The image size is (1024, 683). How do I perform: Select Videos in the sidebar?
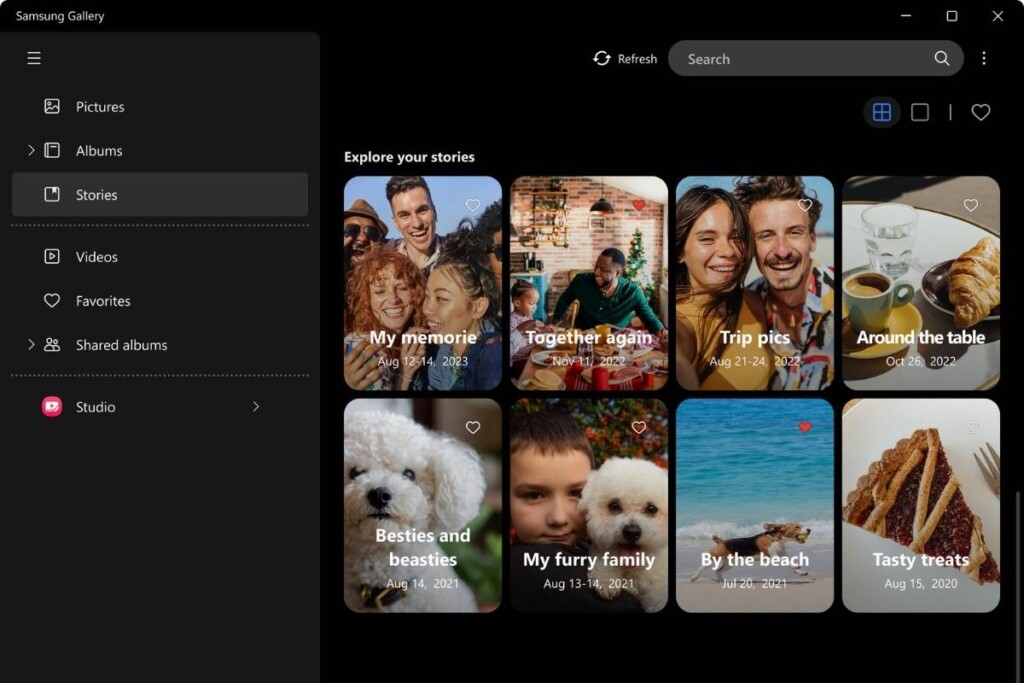[x=160, y=256]
